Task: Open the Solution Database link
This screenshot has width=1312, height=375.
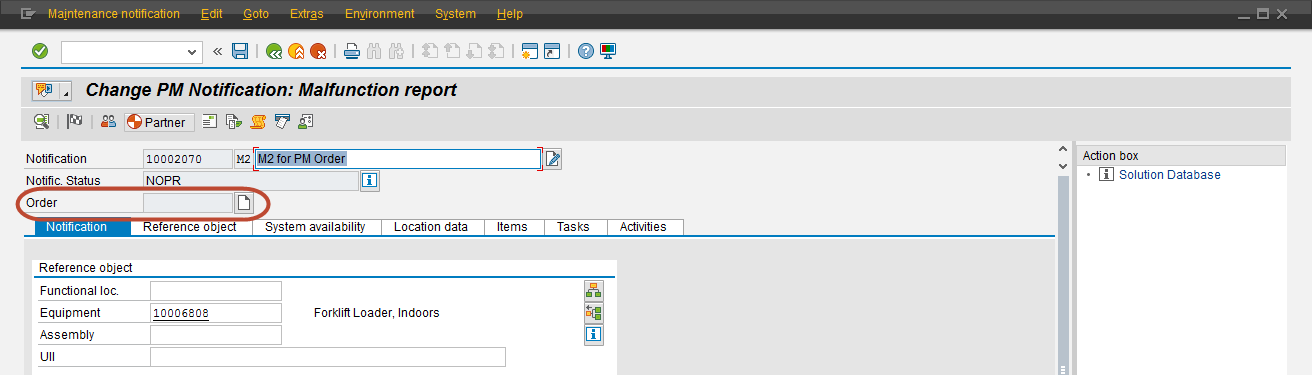Action: coord(1169,175)
